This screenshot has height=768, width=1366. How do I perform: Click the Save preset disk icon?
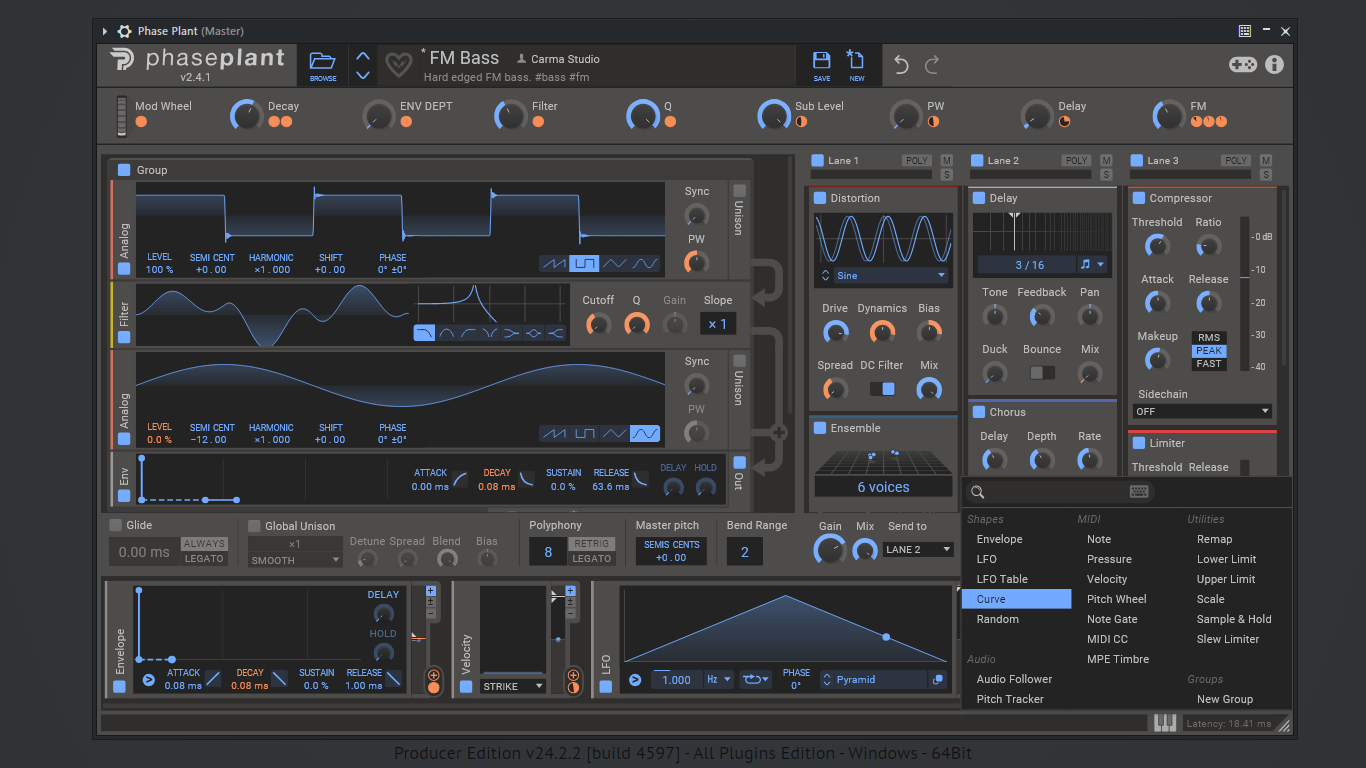pos(821,65)
